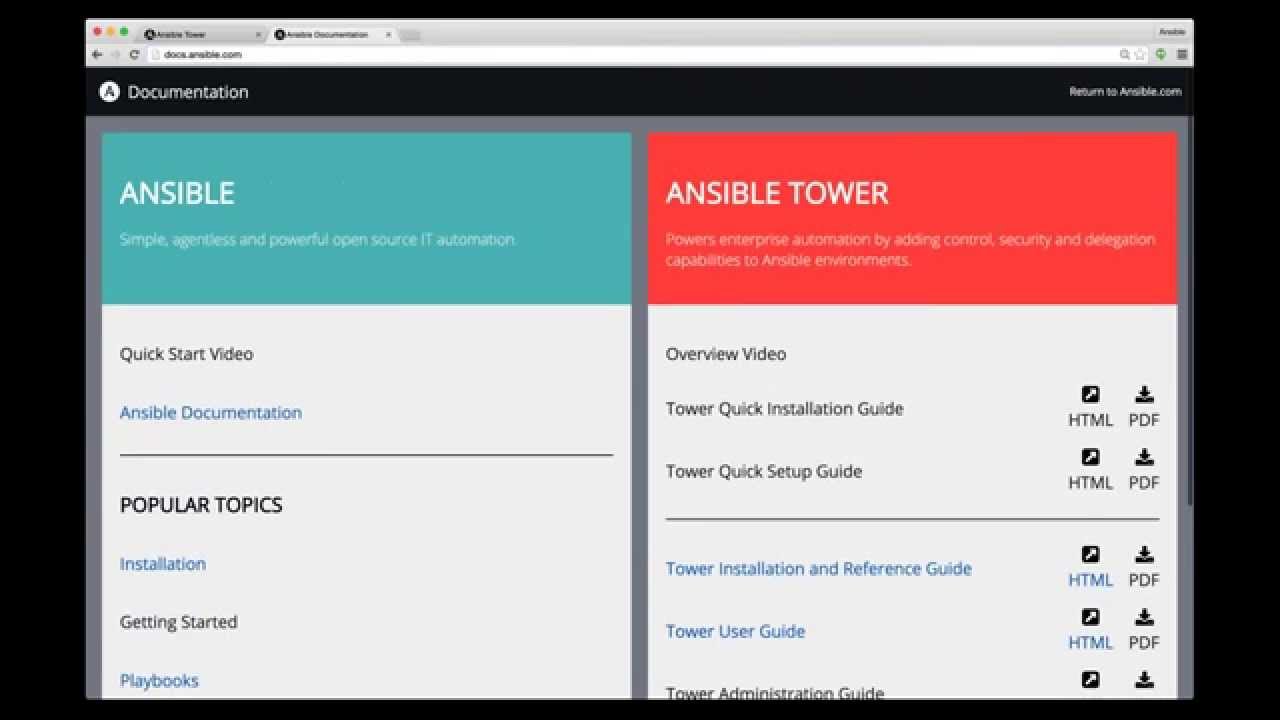Screen dimensions: 1280x720
Task: Open the Ansible Documentation link
Action: [x=211, y=413]
